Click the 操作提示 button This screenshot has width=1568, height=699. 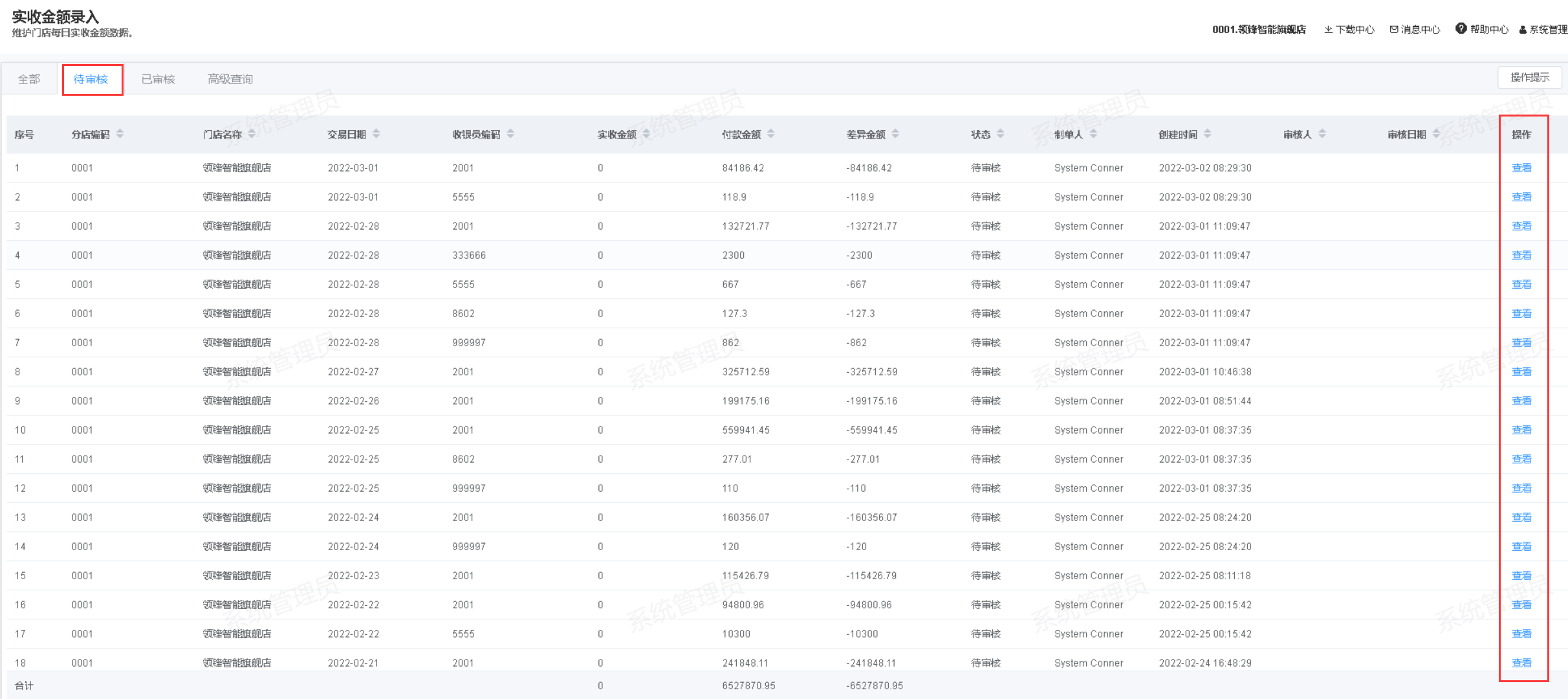tap(1529, 78)
